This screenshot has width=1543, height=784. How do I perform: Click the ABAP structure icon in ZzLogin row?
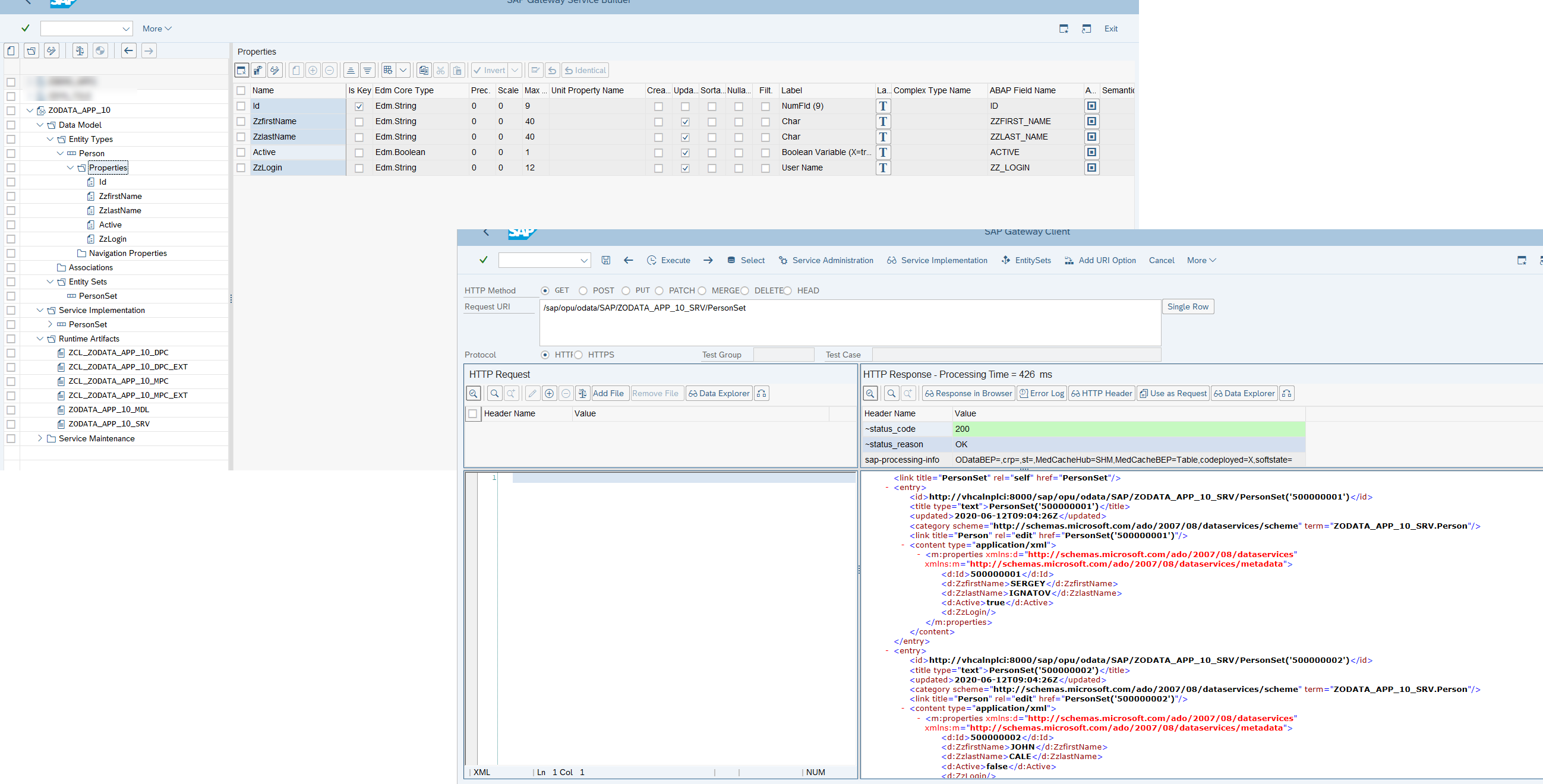1091,167
